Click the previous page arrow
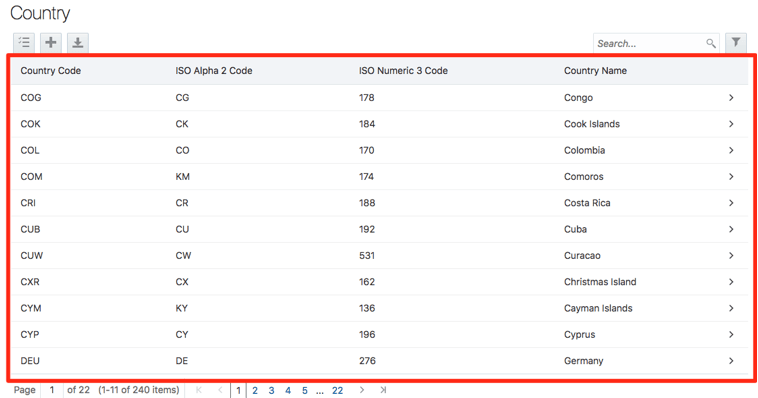The height and width of the screenshot is (398, 758). [220, 390]
